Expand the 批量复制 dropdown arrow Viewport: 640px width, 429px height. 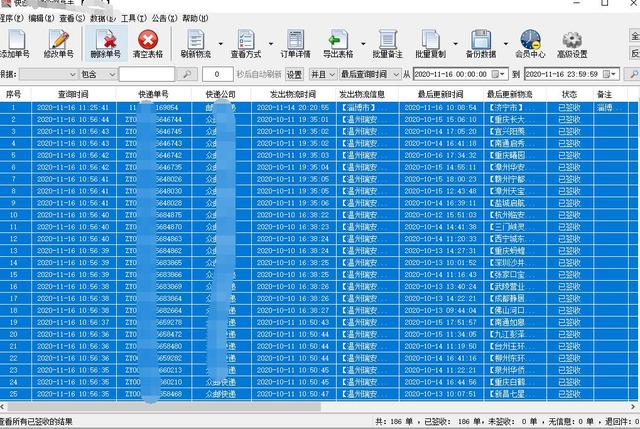click(456, 44)
